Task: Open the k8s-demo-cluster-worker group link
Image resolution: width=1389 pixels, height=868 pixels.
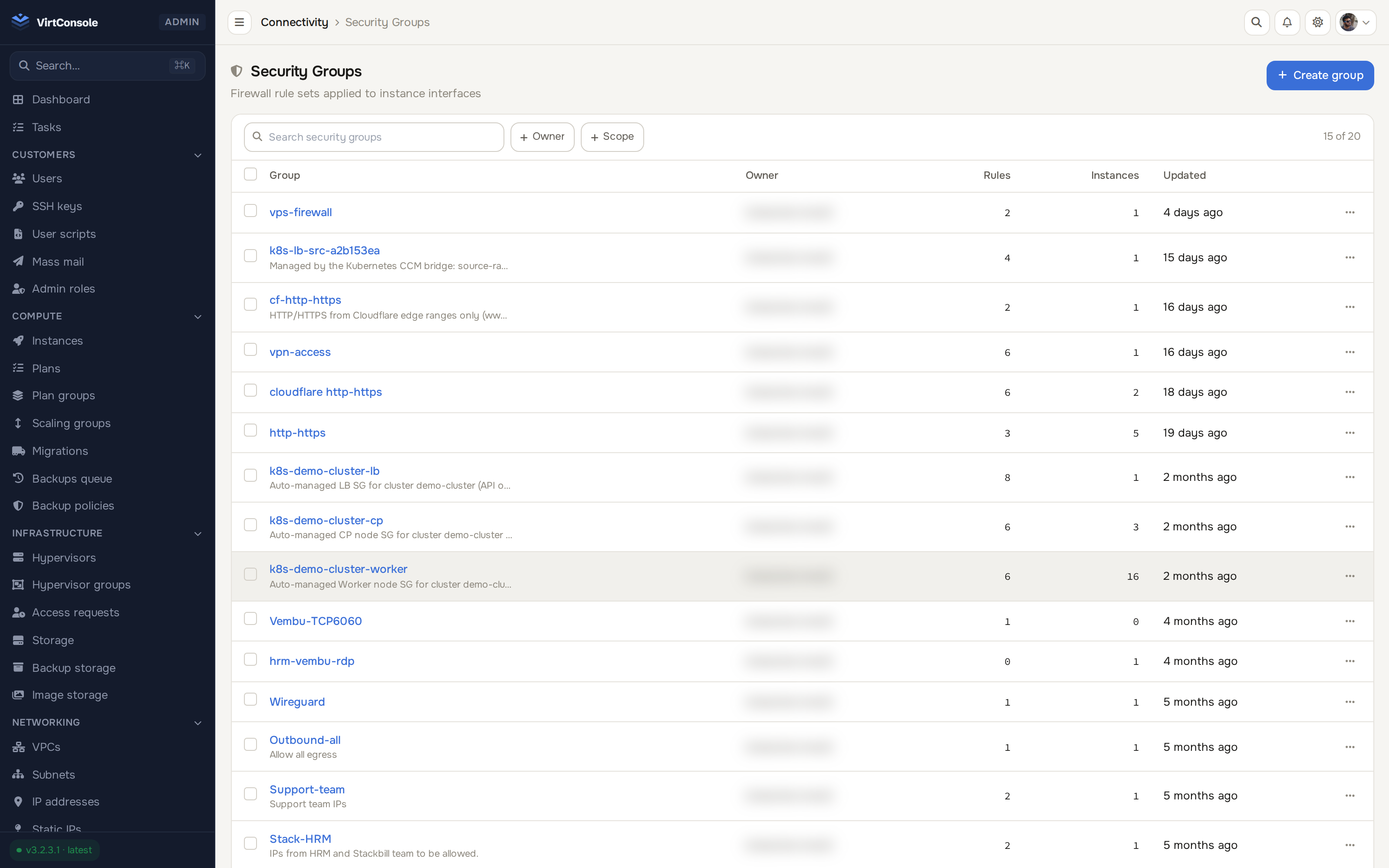Action: 338,569
